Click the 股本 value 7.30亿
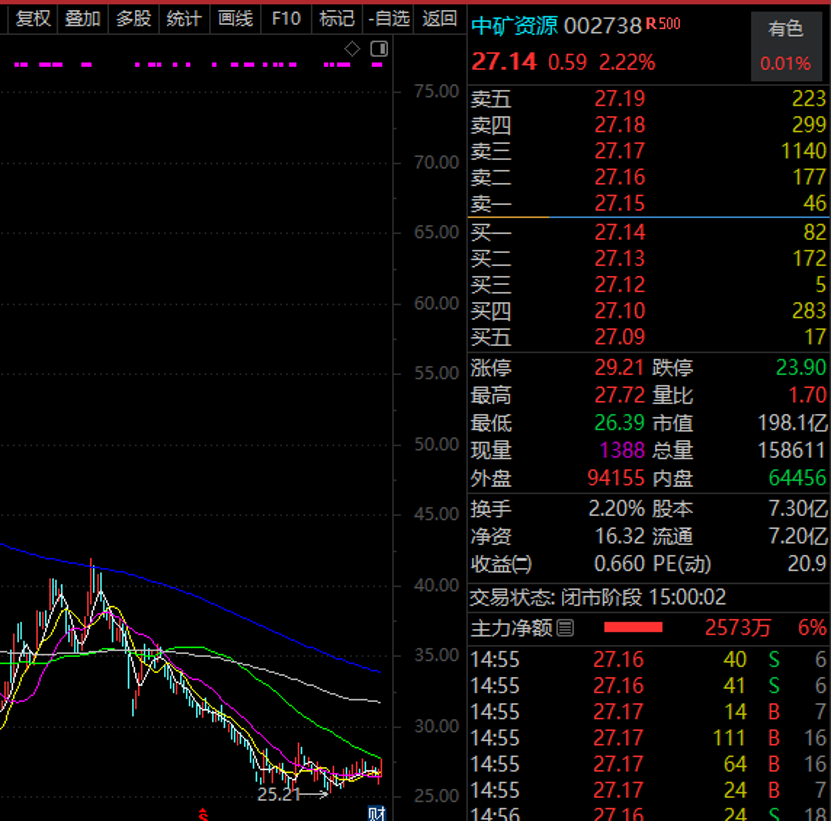Image resolution: width=832 pixels, height=822 pixels. (x=798, y=508)
